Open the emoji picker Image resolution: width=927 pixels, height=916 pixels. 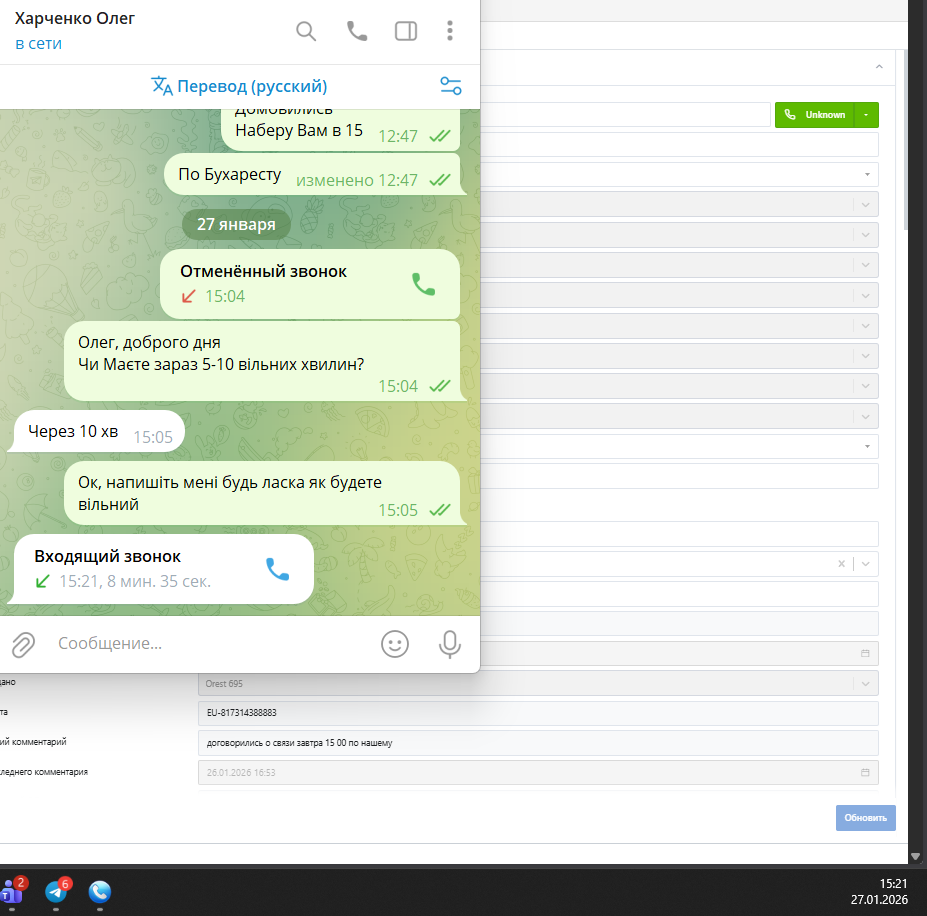pos(394,644)
